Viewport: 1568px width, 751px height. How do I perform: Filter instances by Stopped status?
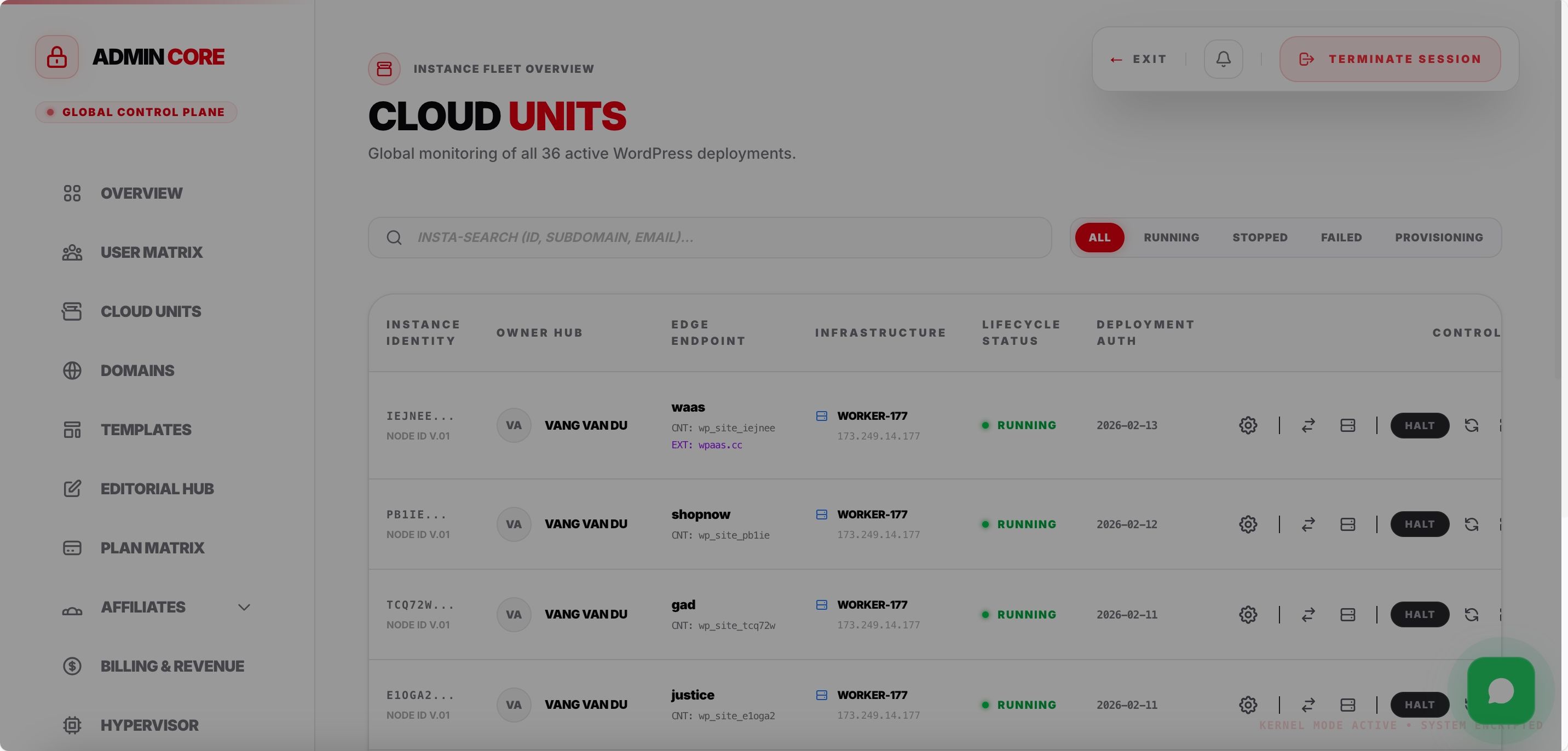click(x=1259, y=238)
